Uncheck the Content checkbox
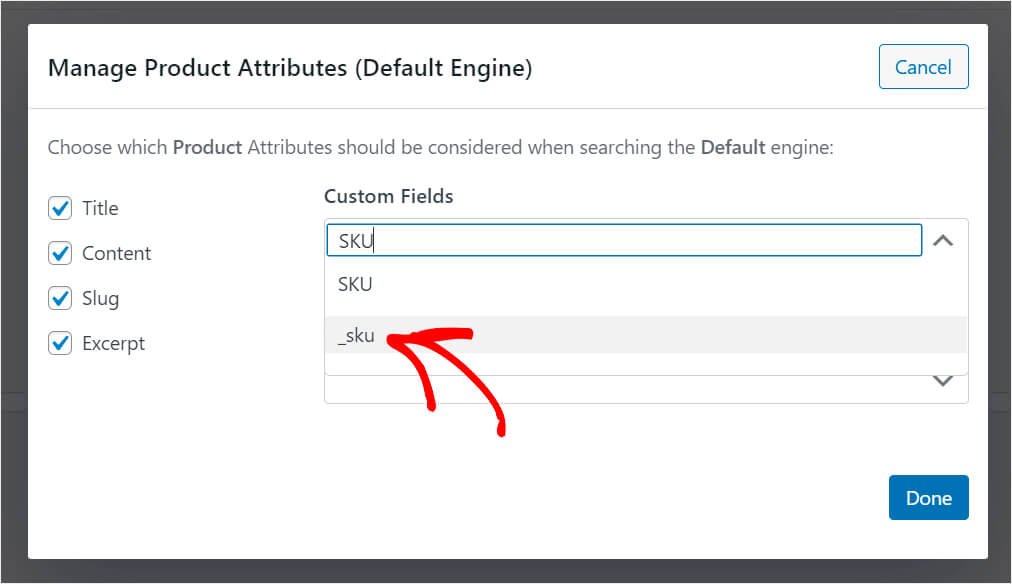The image size is (1012, 584). pos(60,253)
